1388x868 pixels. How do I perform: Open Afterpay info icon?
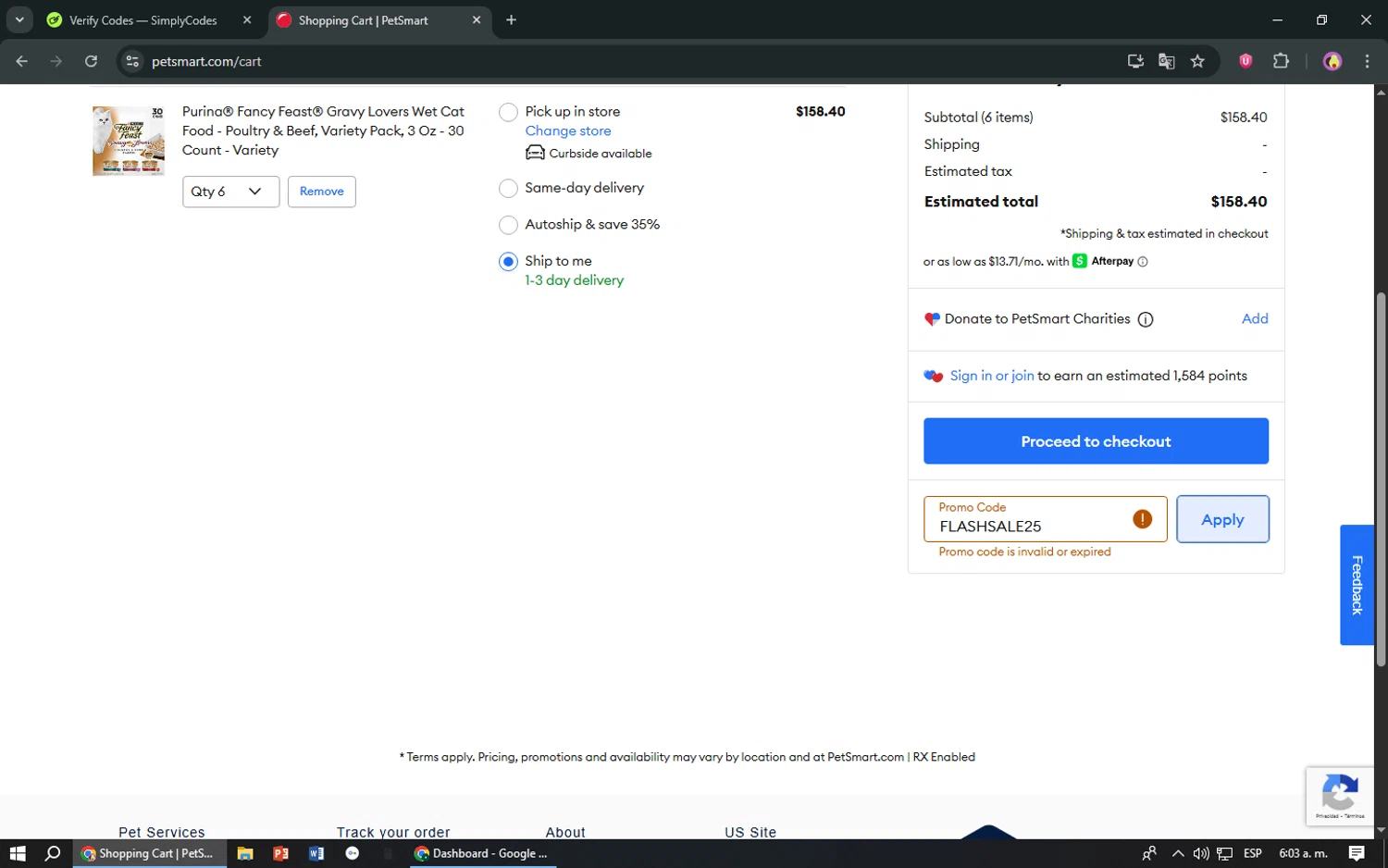(1143, 262)
